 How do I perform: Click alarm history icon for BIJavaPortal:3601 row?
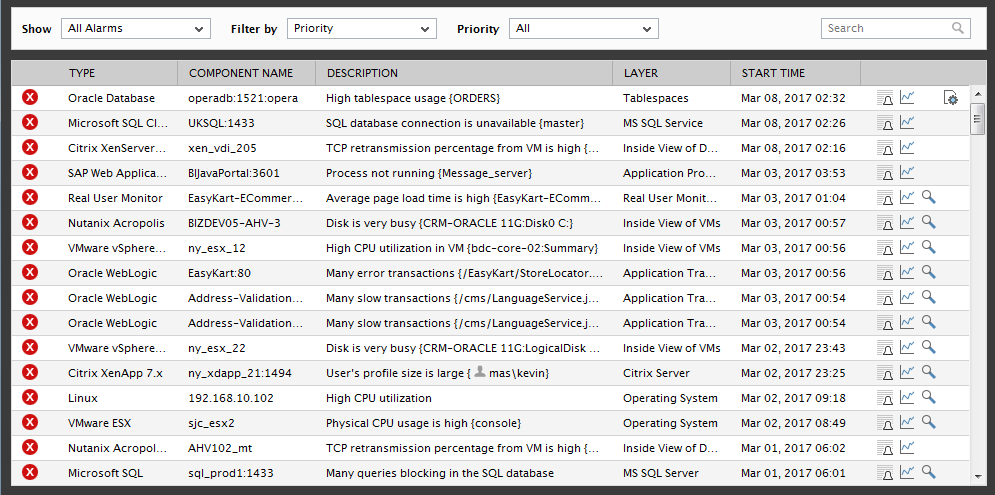pos(885,173)
